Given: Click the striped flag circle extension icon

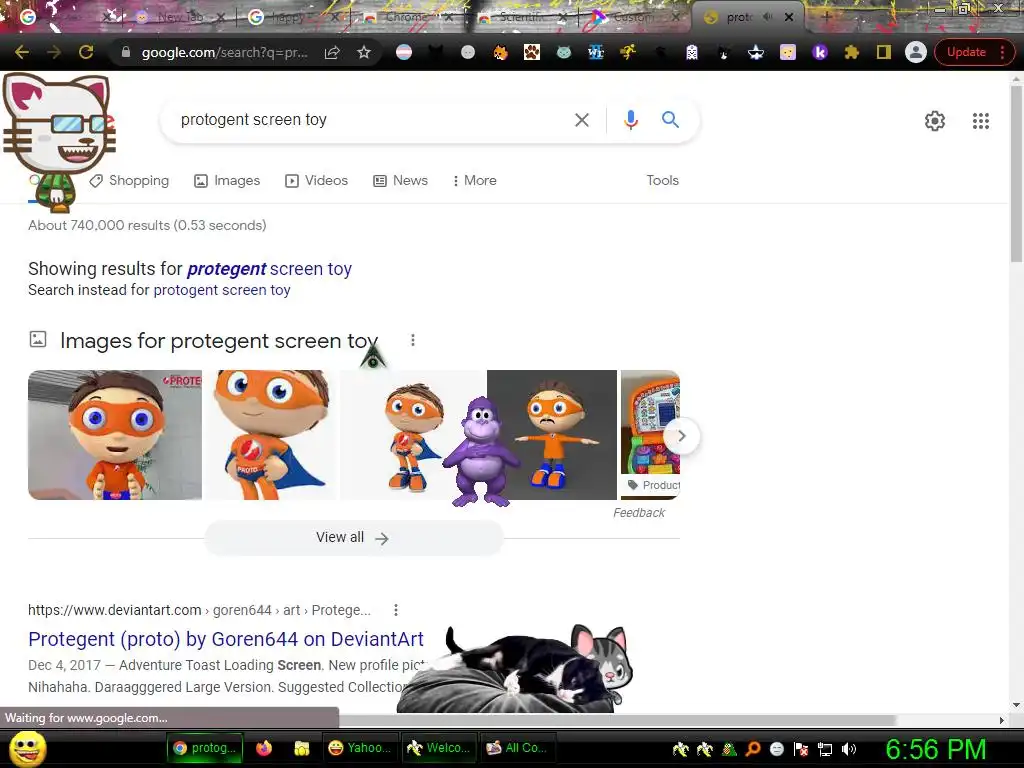Looking at the screenshot, I should point(404,52).
